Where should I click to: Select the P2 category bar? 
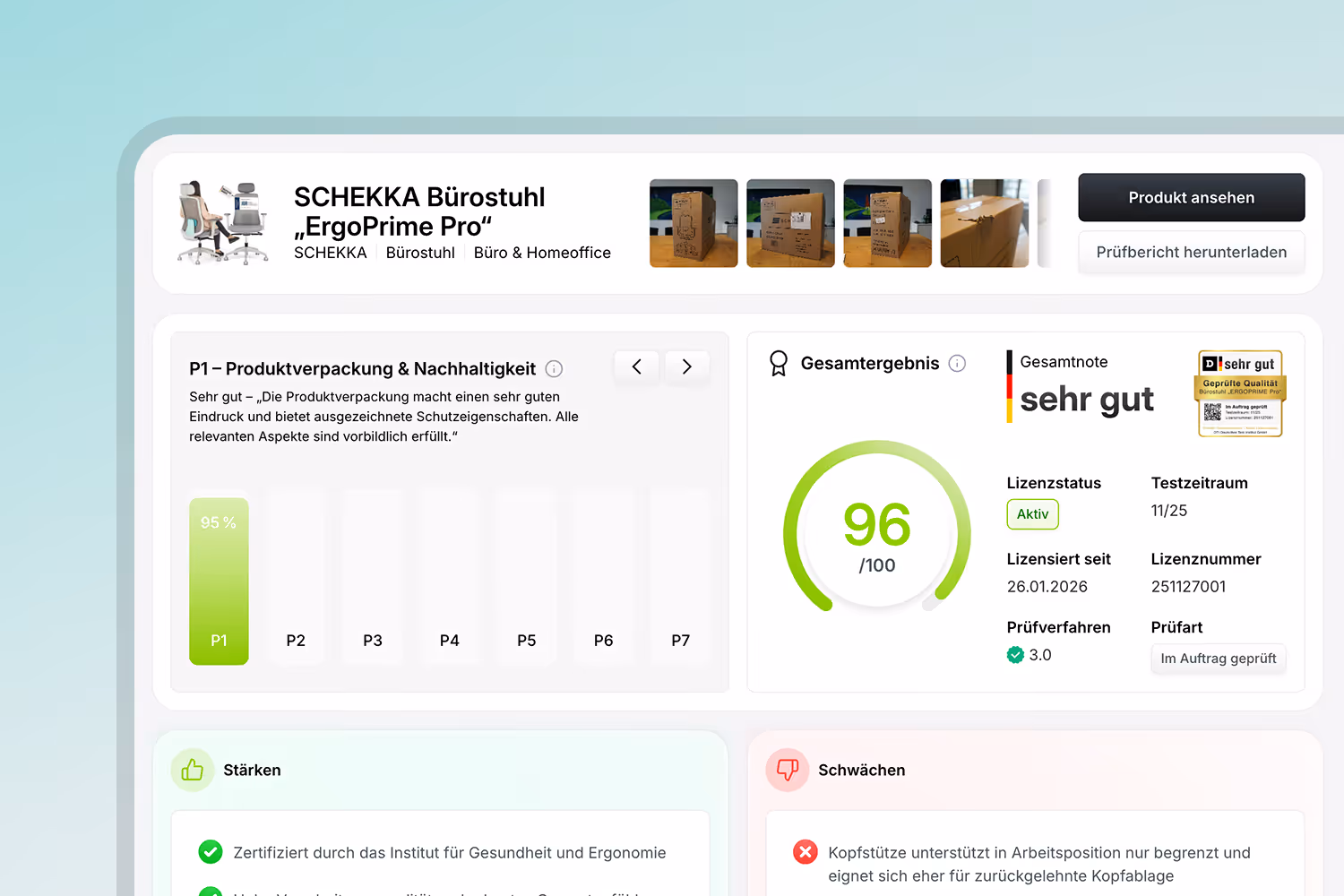pyautogui.click(x=296, y=576)
